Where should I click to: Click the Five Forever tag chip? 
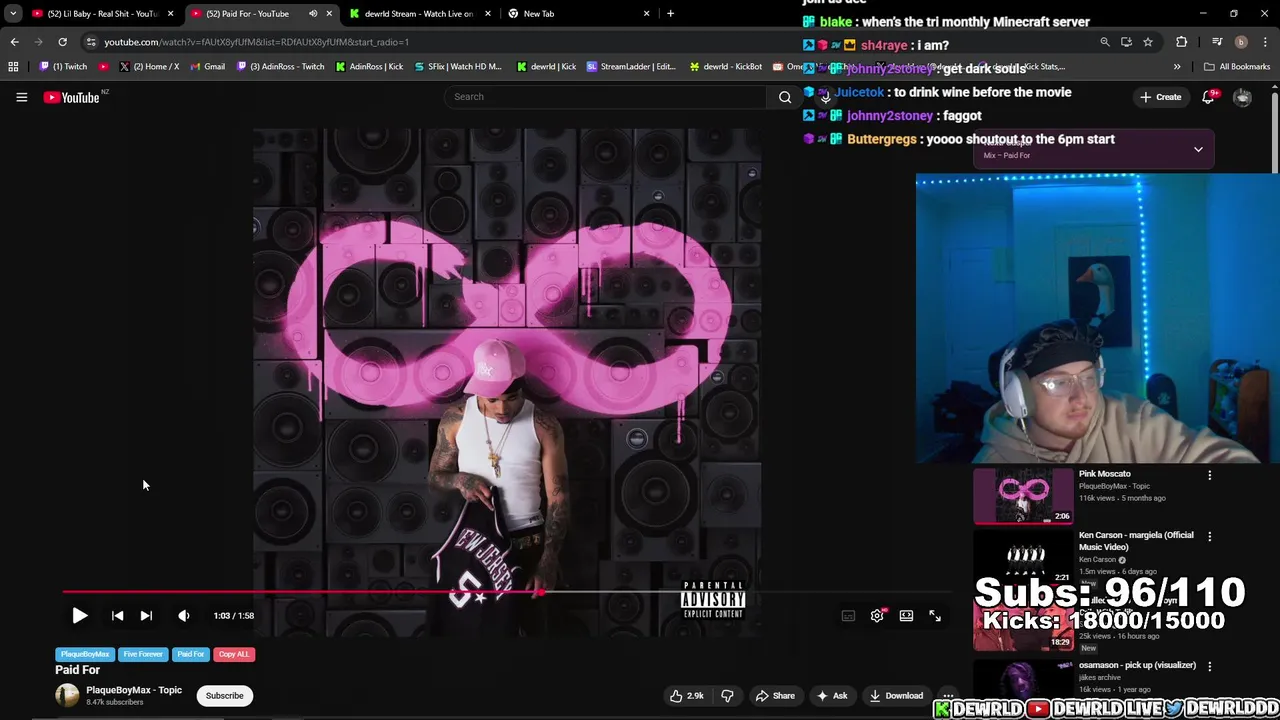coord(143,654)
